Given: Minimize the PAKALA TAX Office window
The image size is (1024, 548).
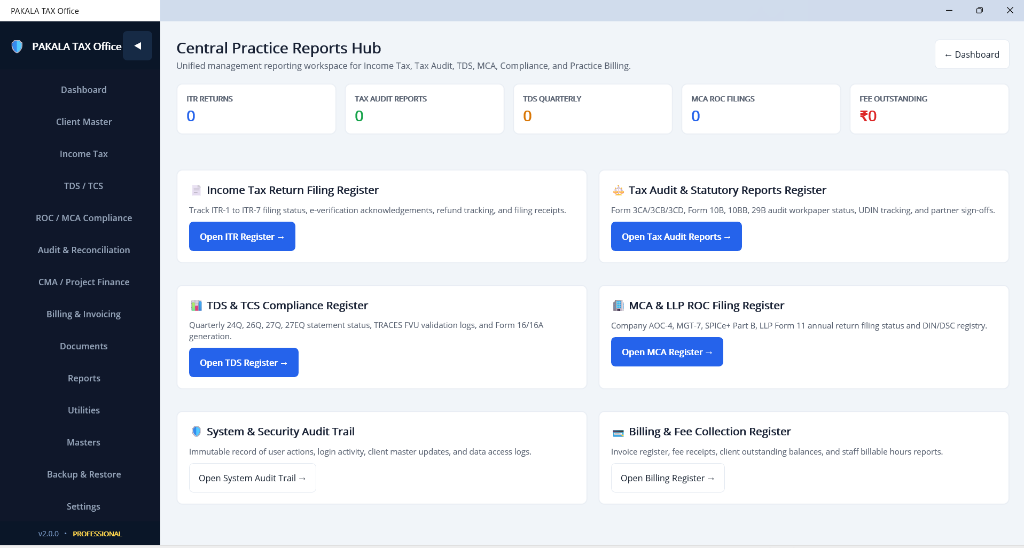Looking at the screenshot, I should click(x=949, y=10).
